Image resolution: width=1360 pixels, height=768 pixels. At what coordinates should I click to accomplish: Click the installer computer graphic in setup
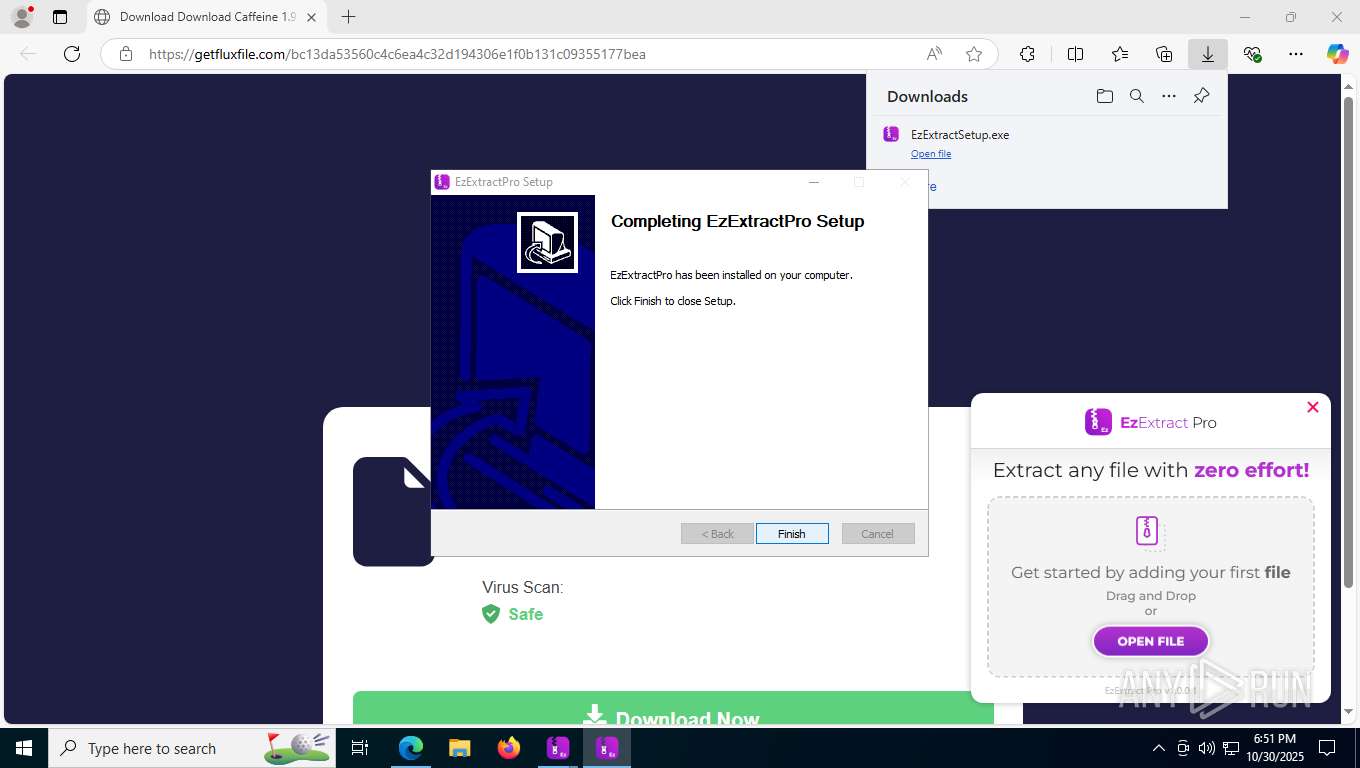[547, 242]
